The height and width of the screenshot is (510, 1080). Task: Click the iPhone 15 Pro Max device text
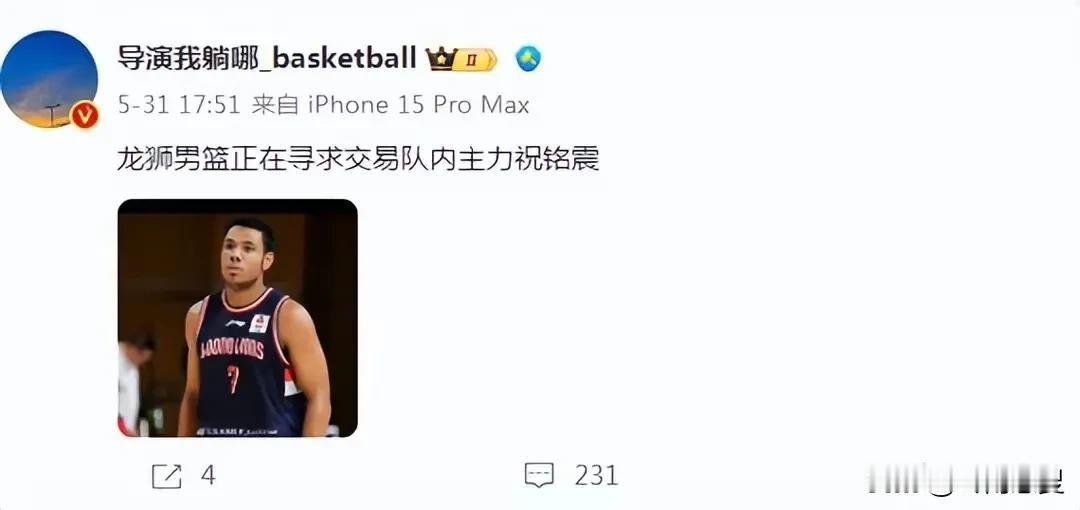(418, 105)
